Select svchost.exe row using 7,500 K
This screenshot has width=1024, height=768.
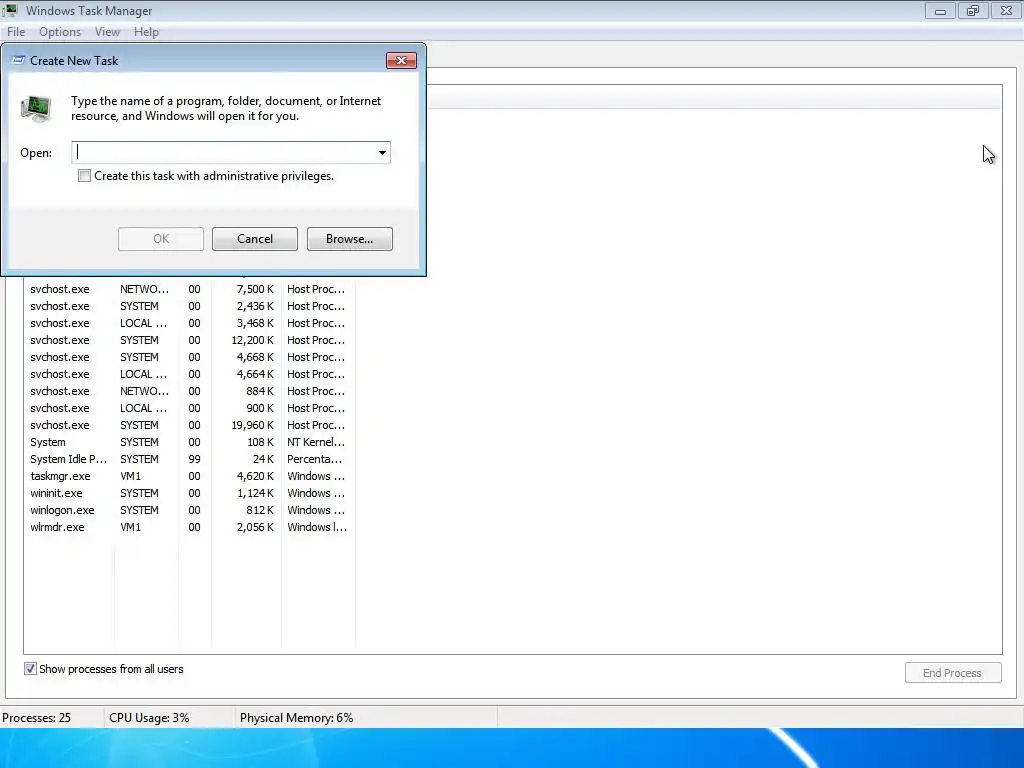pyautogui.click(x=189, y=289)
